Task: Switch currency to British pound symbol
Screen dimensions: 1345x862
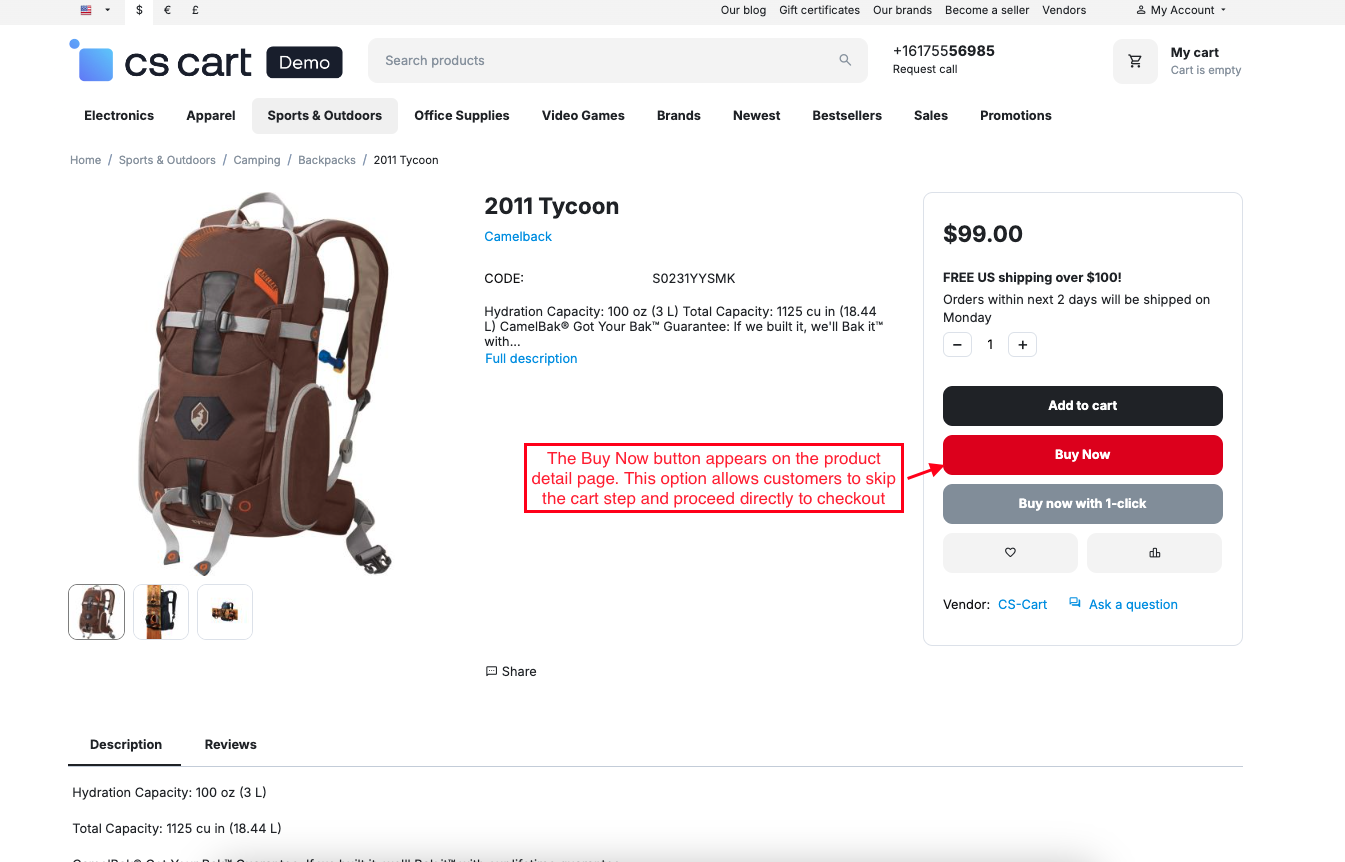Action: pos(195,10)
